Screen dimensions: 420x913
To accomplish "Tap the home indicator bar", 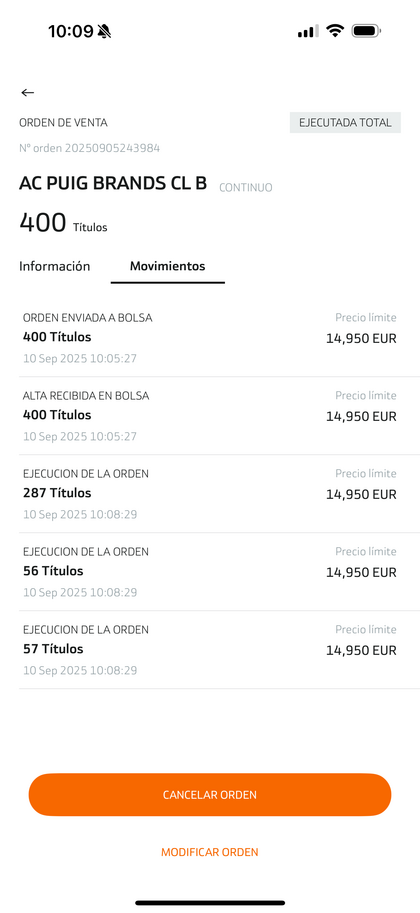I will coord(210,903).
